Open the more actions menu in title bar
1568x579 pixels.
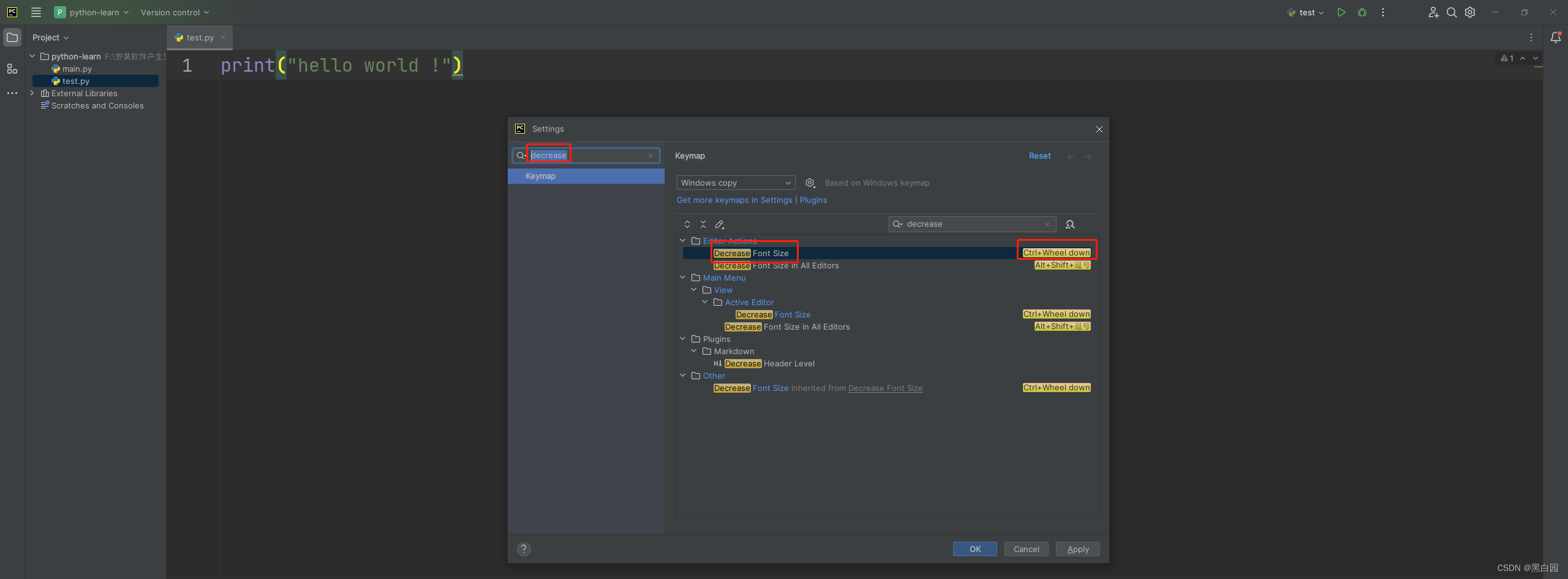pos(1383,12)
